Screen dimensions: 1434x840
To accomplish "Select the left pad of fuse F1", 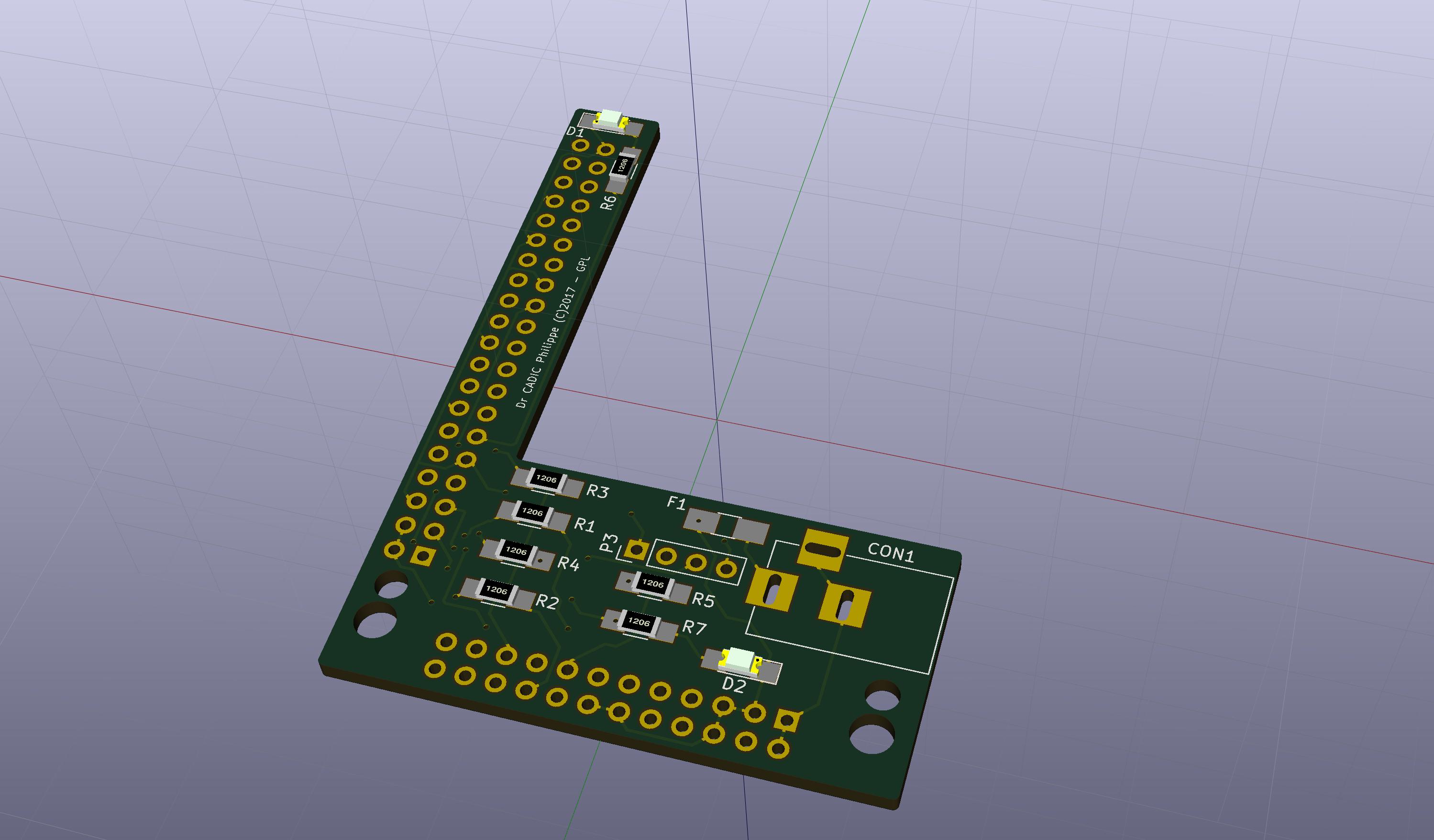I will coord(702,521).
